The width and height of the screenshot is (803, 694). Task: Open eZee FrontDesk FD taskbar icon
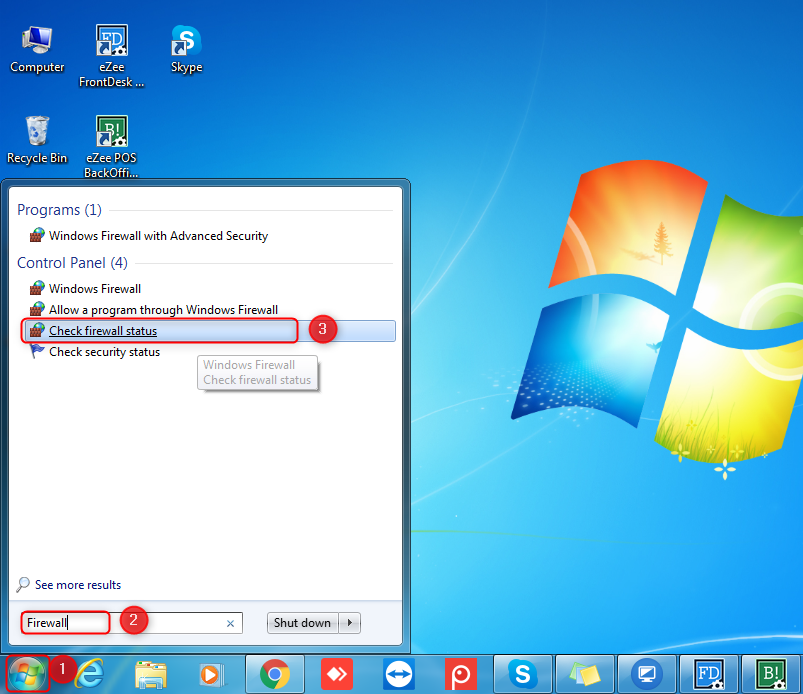coord(709,674)
